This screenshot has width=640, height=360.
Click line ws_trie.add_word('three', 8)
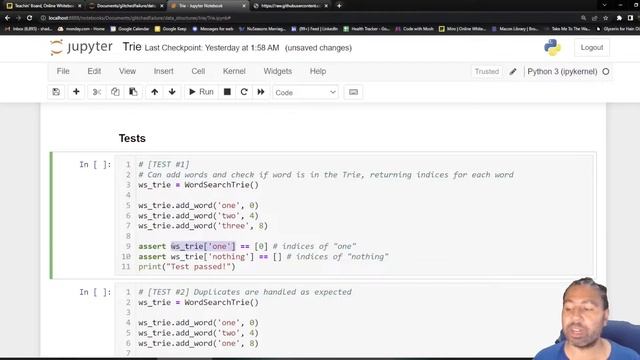pyautogui.click(x=202, y=226)
